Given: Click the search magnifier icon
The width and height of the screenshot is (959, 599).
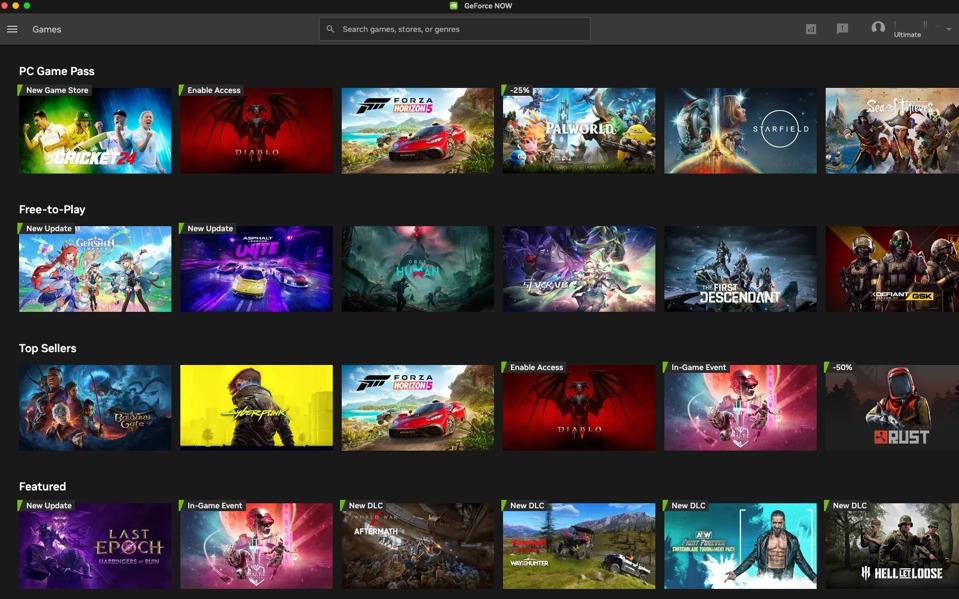Looking at the screenshot, I should click(x=331, y=29).
